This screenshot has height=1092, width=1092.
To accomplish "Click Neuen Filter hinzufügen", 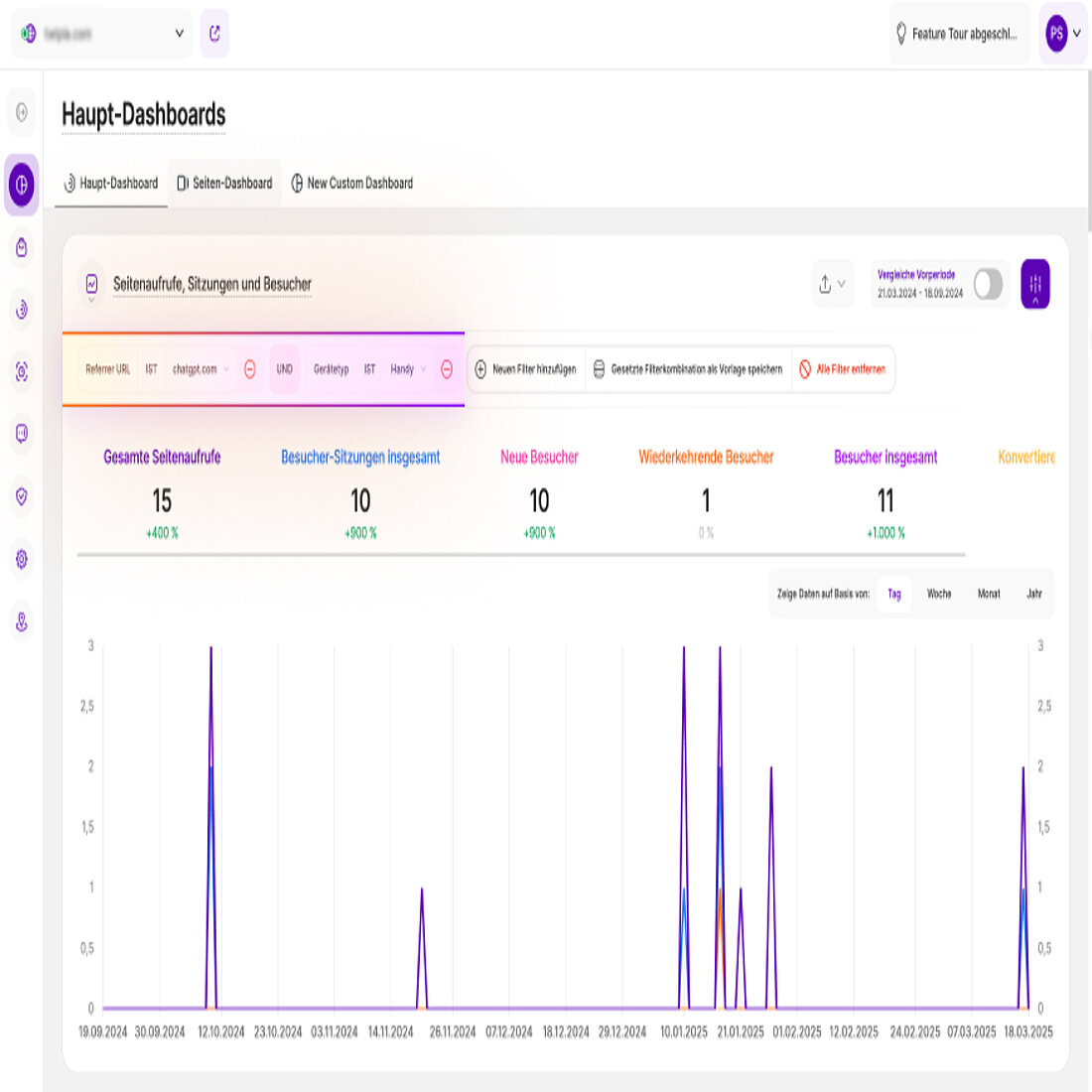I will point(525,369).
